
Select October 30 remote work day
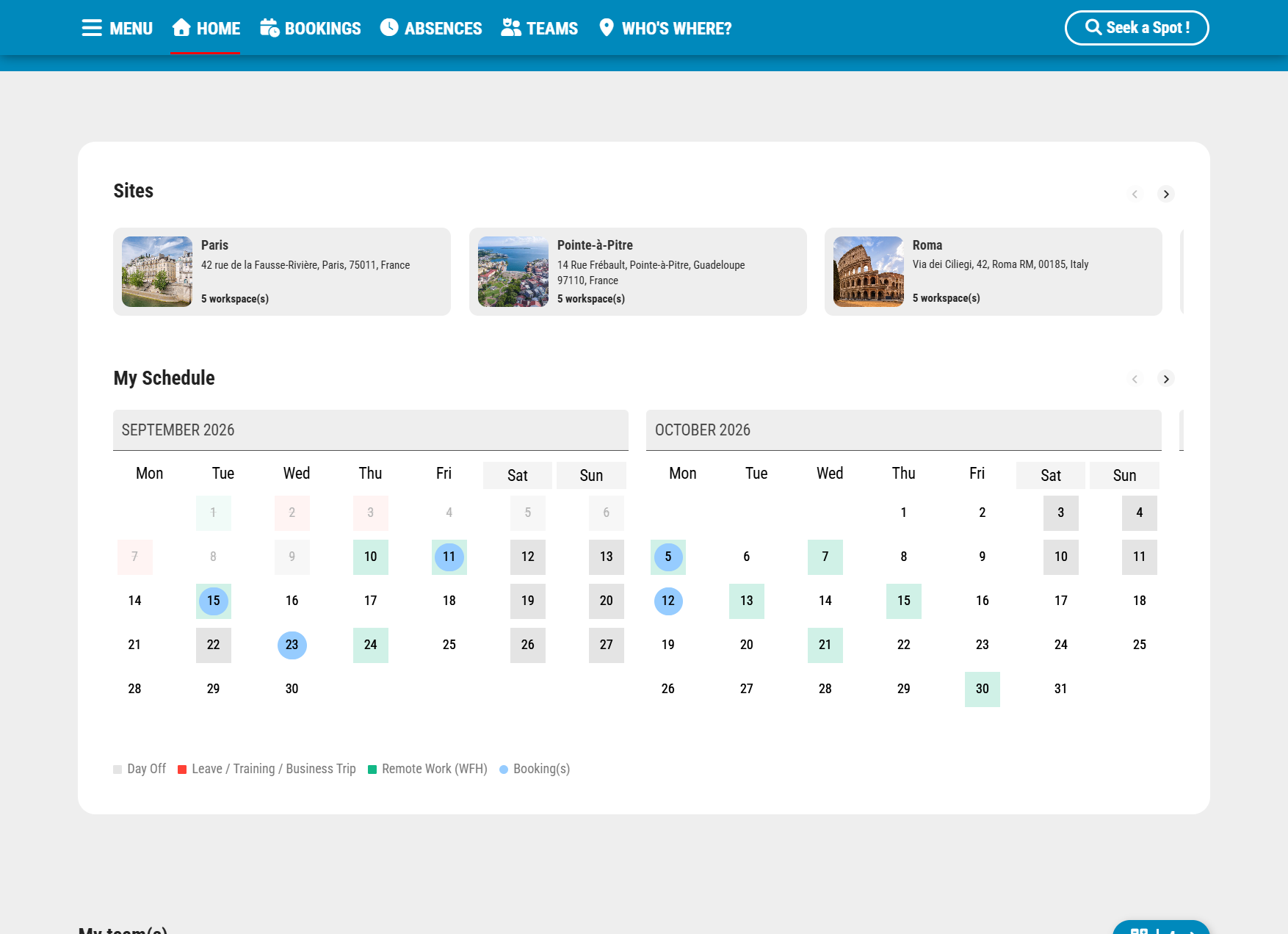[x=983, y=689]
